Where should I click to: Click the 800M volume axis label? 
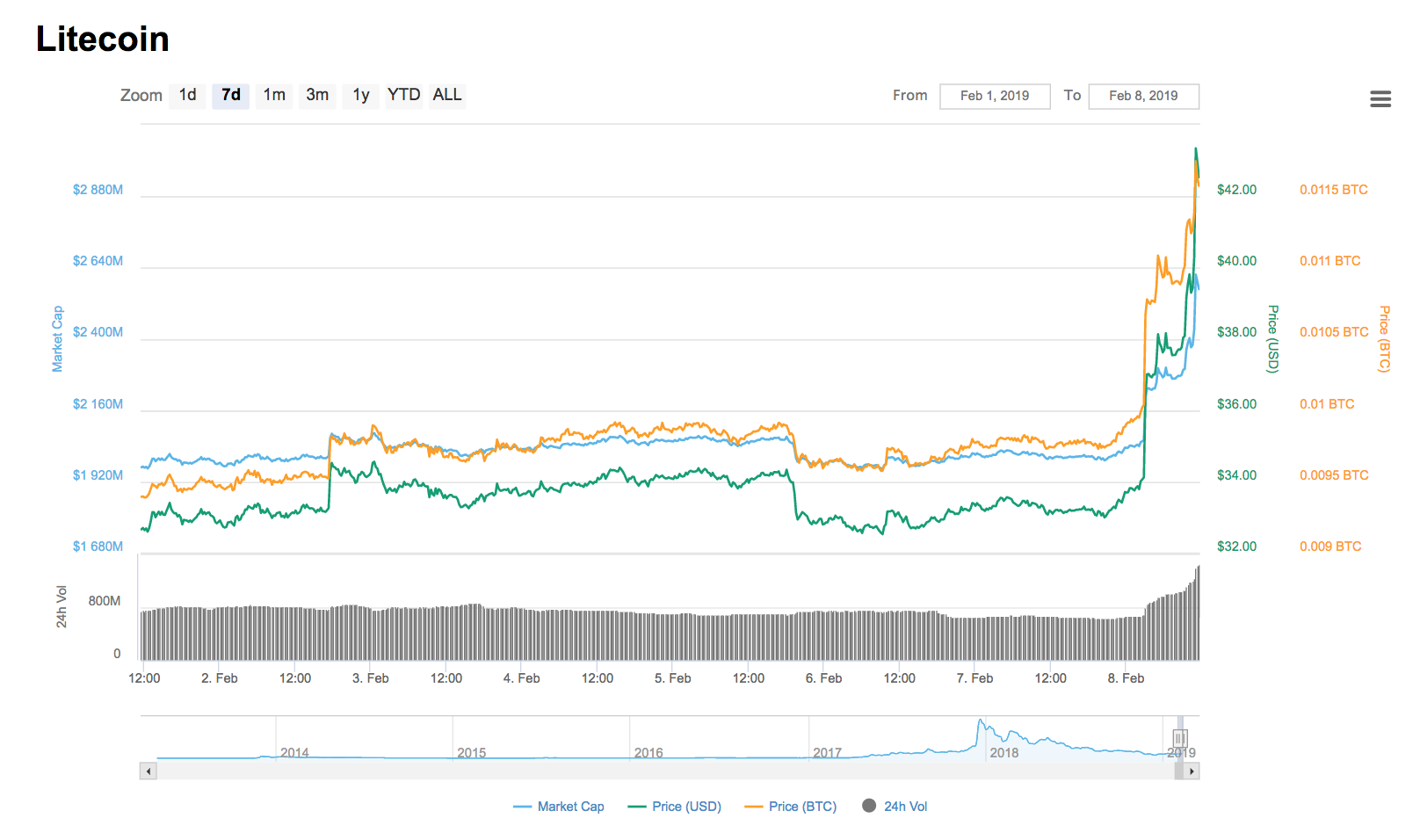[105, 601]
